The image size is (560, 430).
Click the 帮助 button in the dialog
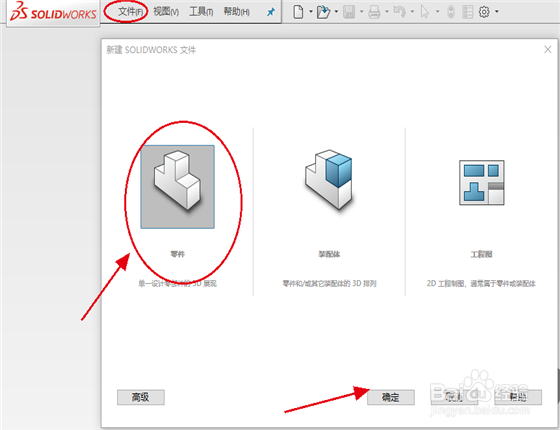point(518,397)
